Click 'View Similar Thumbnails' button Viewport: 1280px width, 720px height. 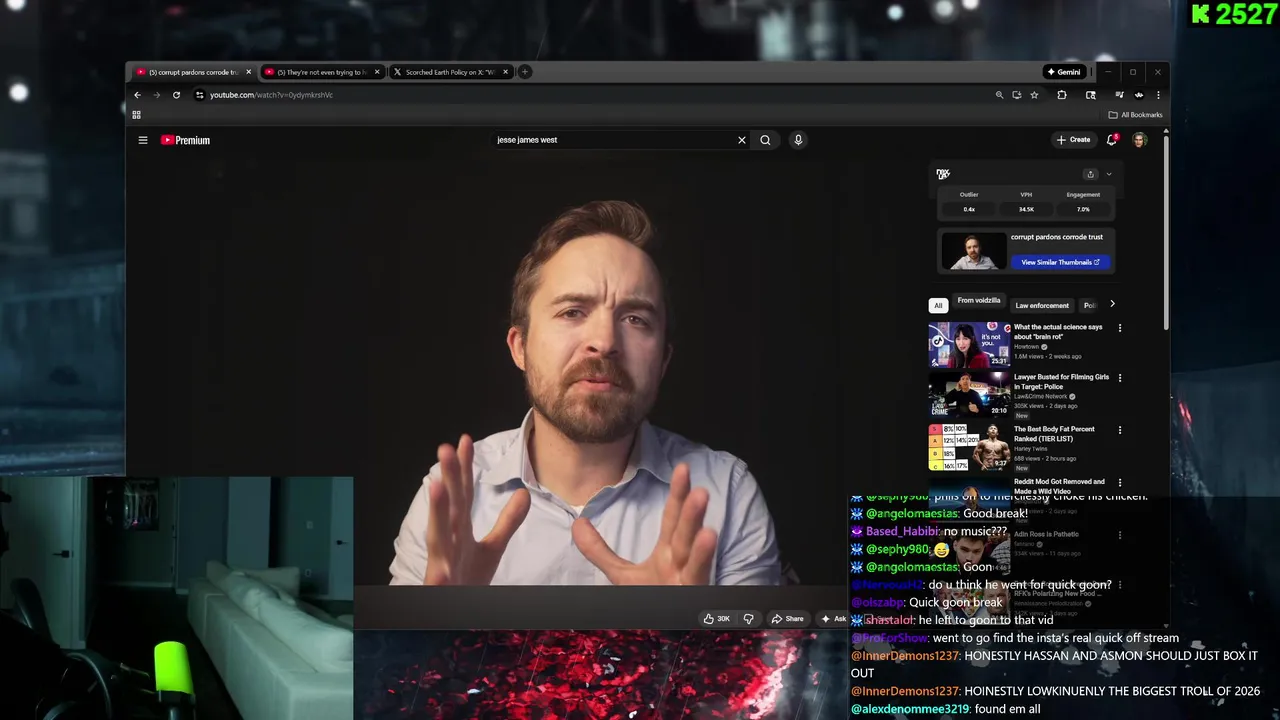click(1060, 262)
